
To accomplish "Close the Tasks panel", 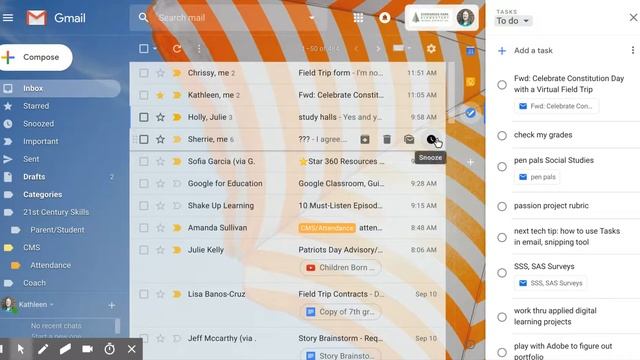I will pyautogui.click(x=633, y=18).
